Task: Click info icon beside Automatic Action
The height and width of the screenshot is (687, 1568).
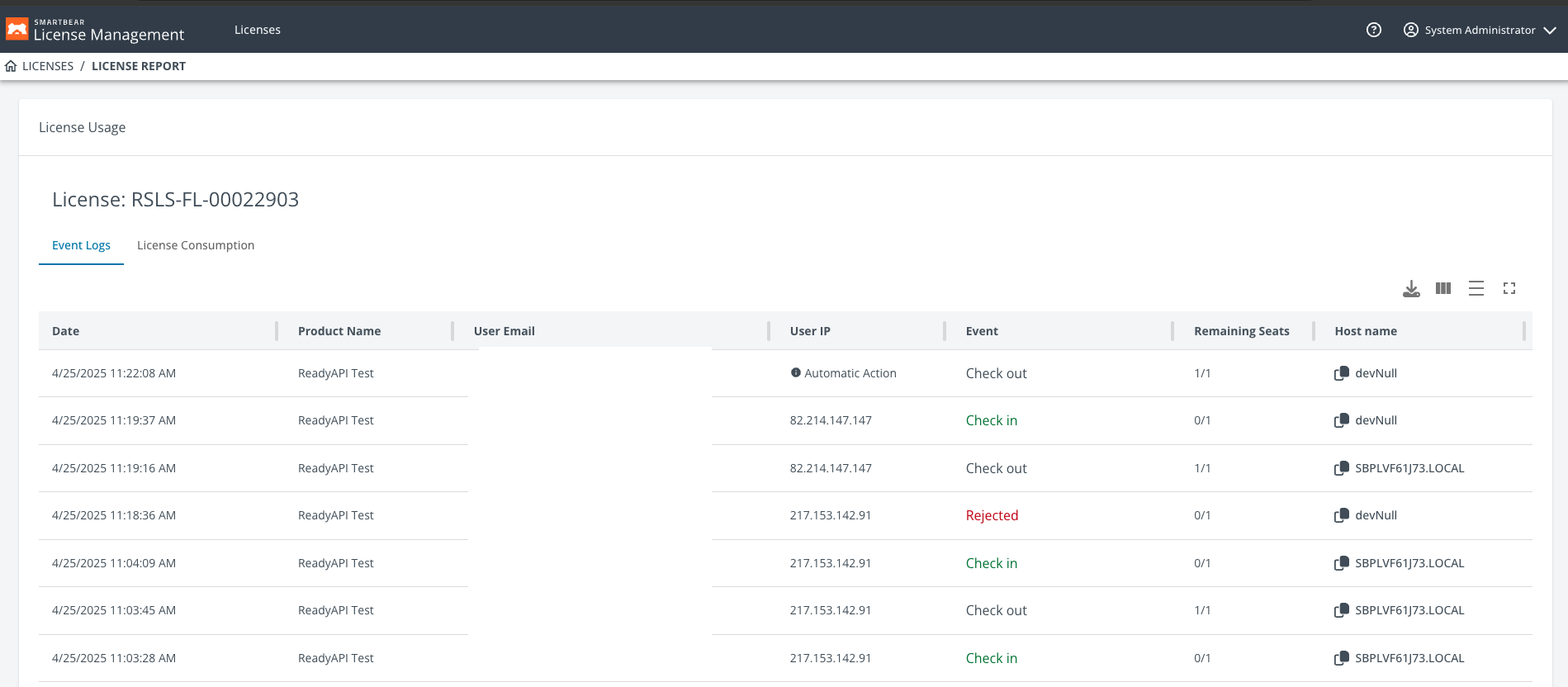Action: (x=796, y=373)
